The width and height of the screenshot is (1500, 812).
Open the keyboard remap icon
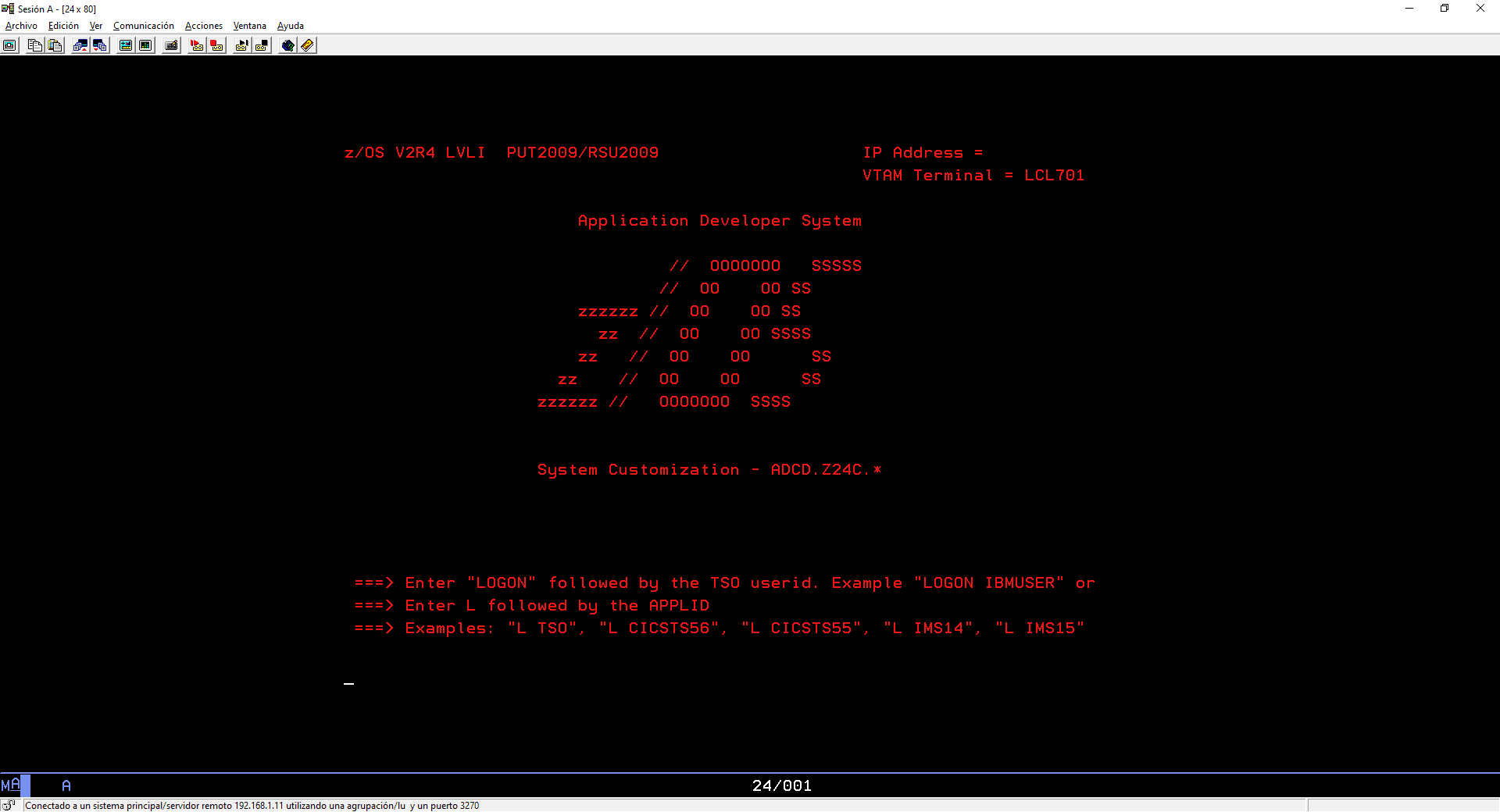coord(170,45)
